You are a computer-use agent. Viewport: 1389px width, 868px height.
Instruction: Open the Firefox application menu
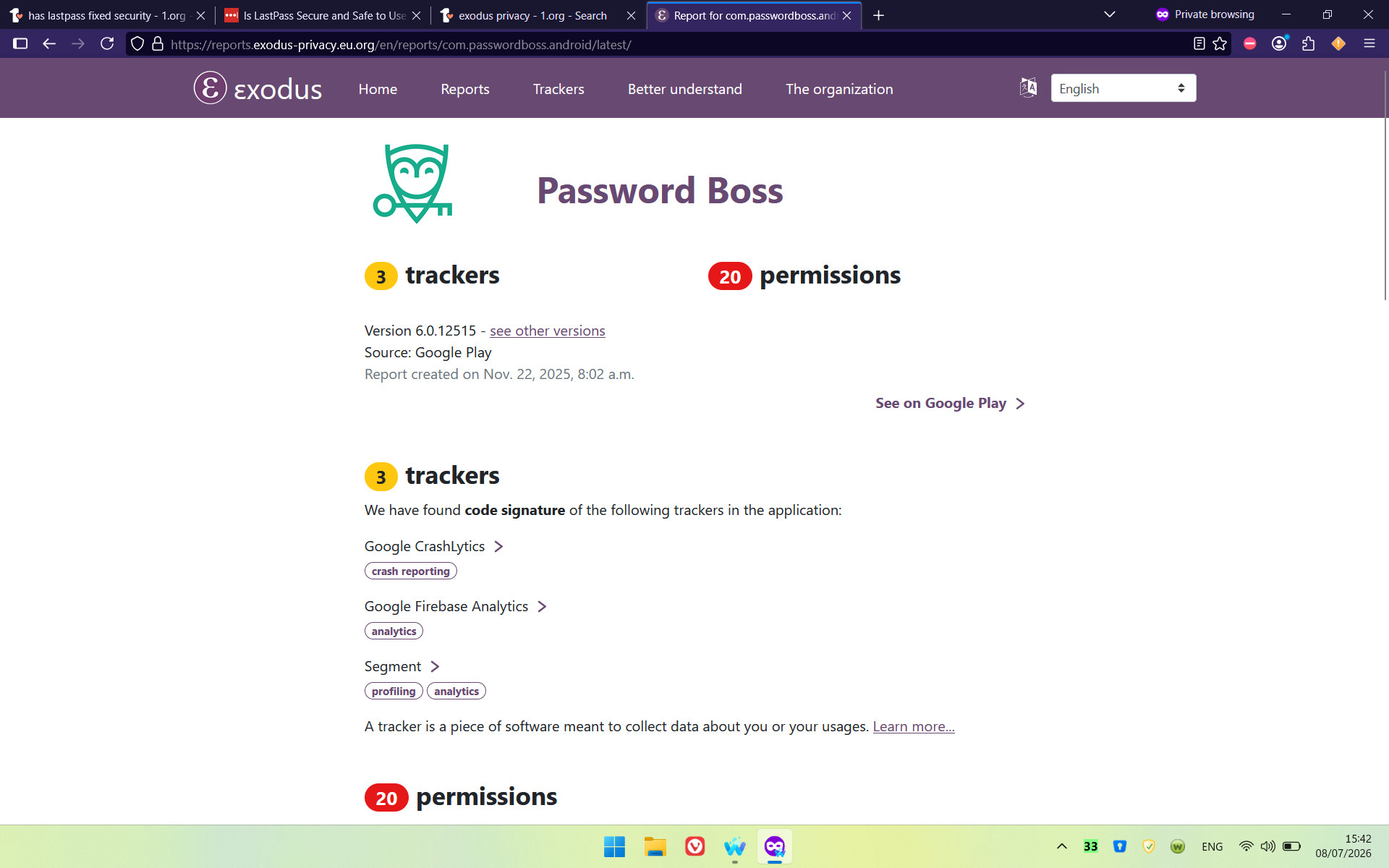1369,44
